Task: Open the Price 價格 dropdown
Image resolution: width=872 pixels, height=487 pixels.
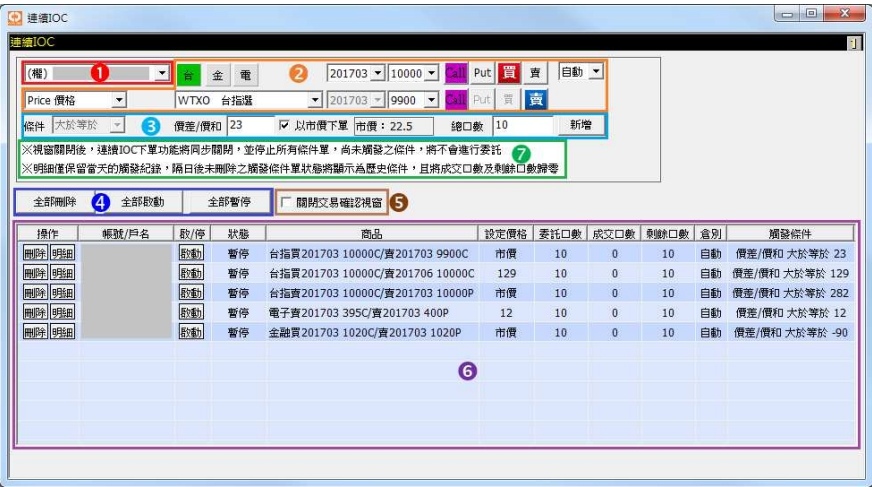Action: (119, 100)
